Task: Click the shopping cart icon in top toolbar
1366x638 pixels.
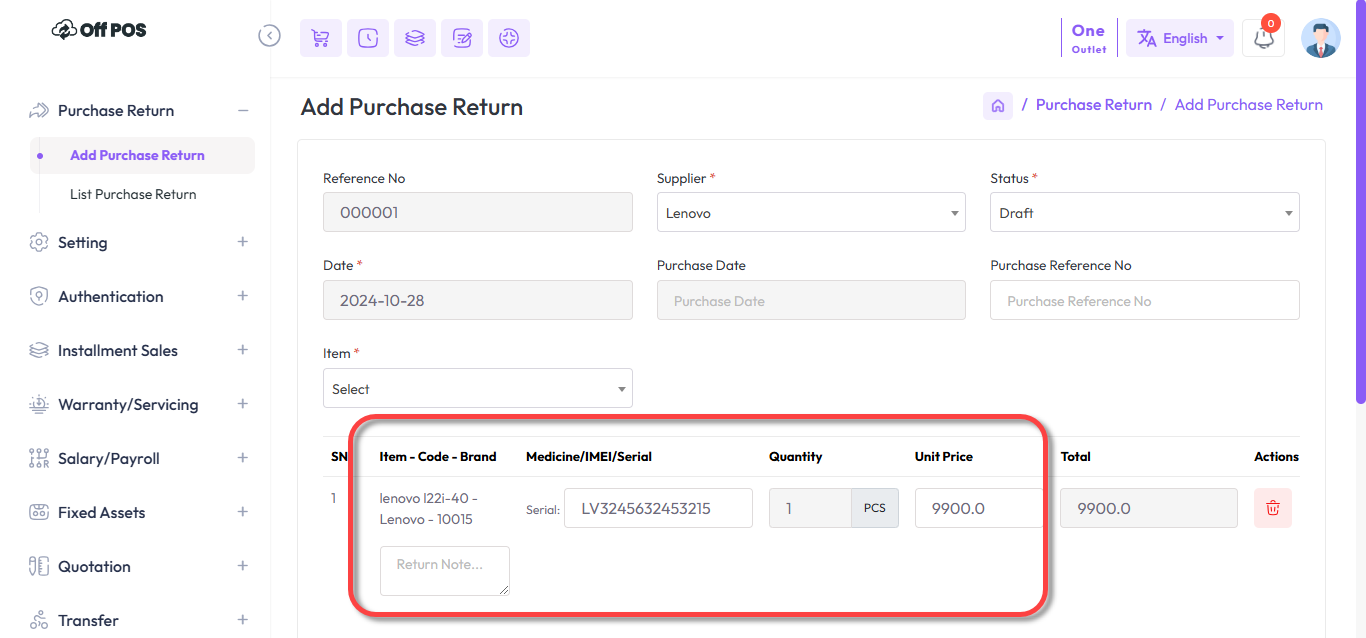Action: pos(320,38)
